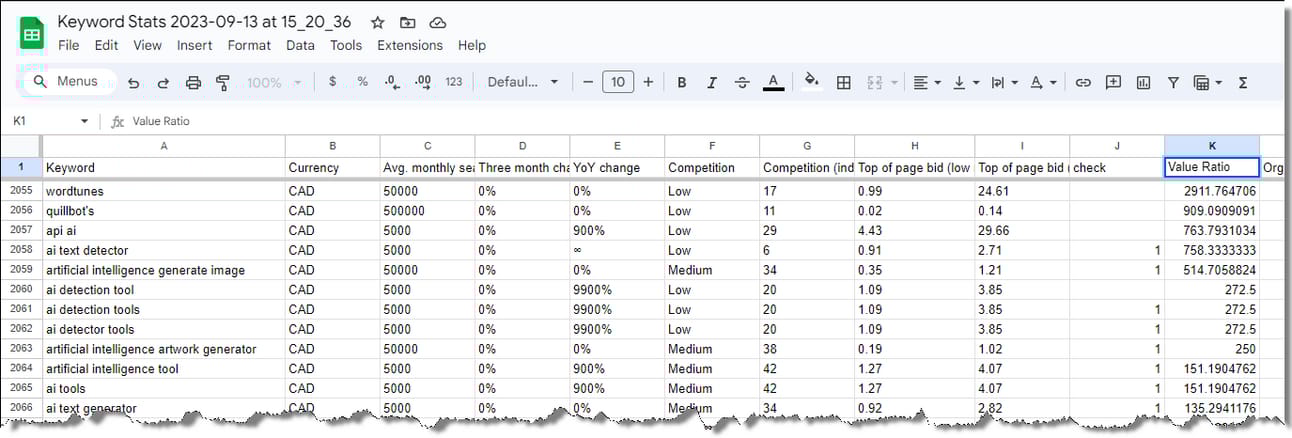Print the spreadsheet

coord(194,82)
